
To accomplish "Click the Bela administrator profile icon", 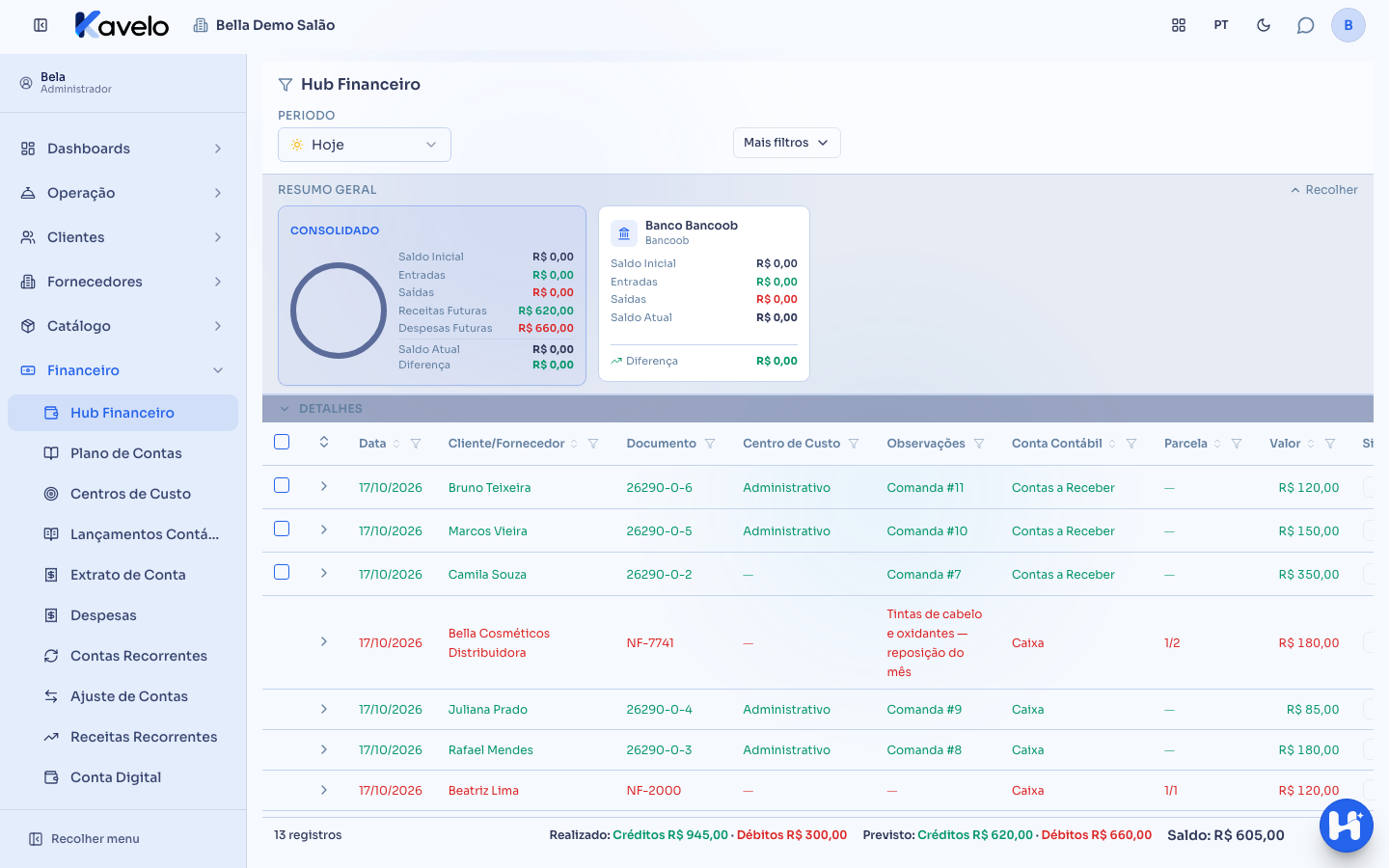I will tap(26, 83).
